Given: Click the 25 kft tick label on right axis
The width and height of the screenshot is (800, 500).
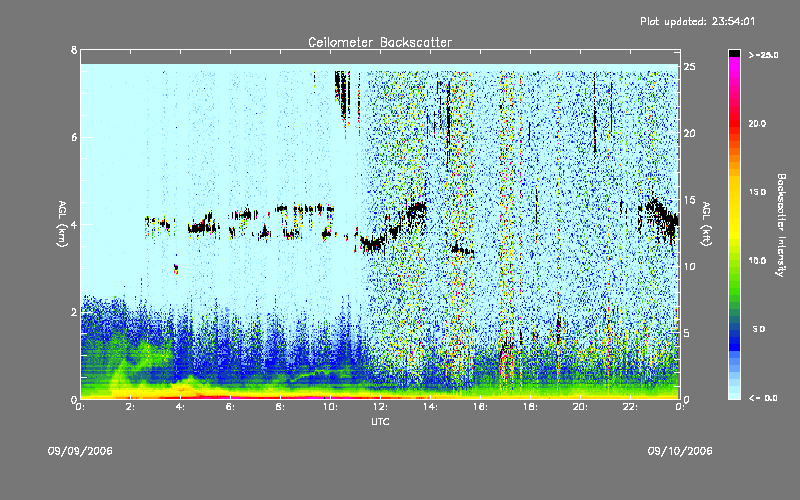Looking at the screenshot, I should (690, 67).
